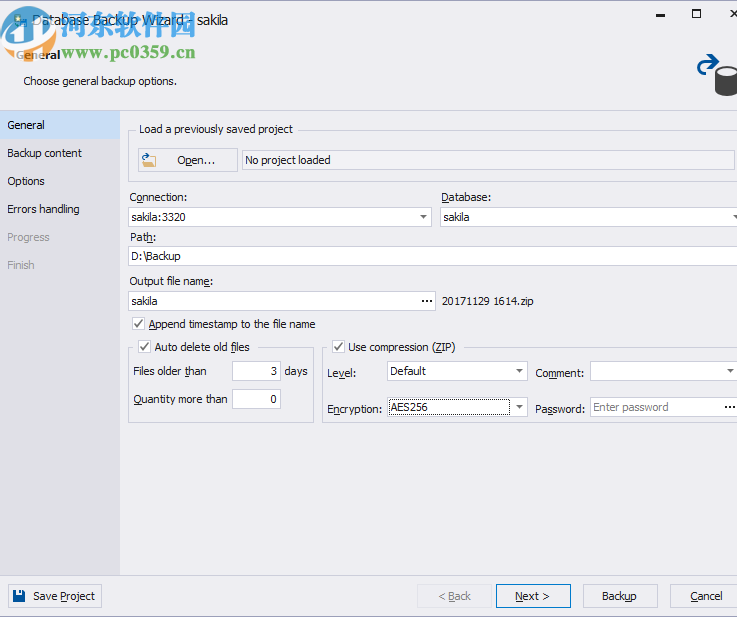Uncheck Auto delete old files
The width and height of the screenshot is (737, 622).
(144, 347)
